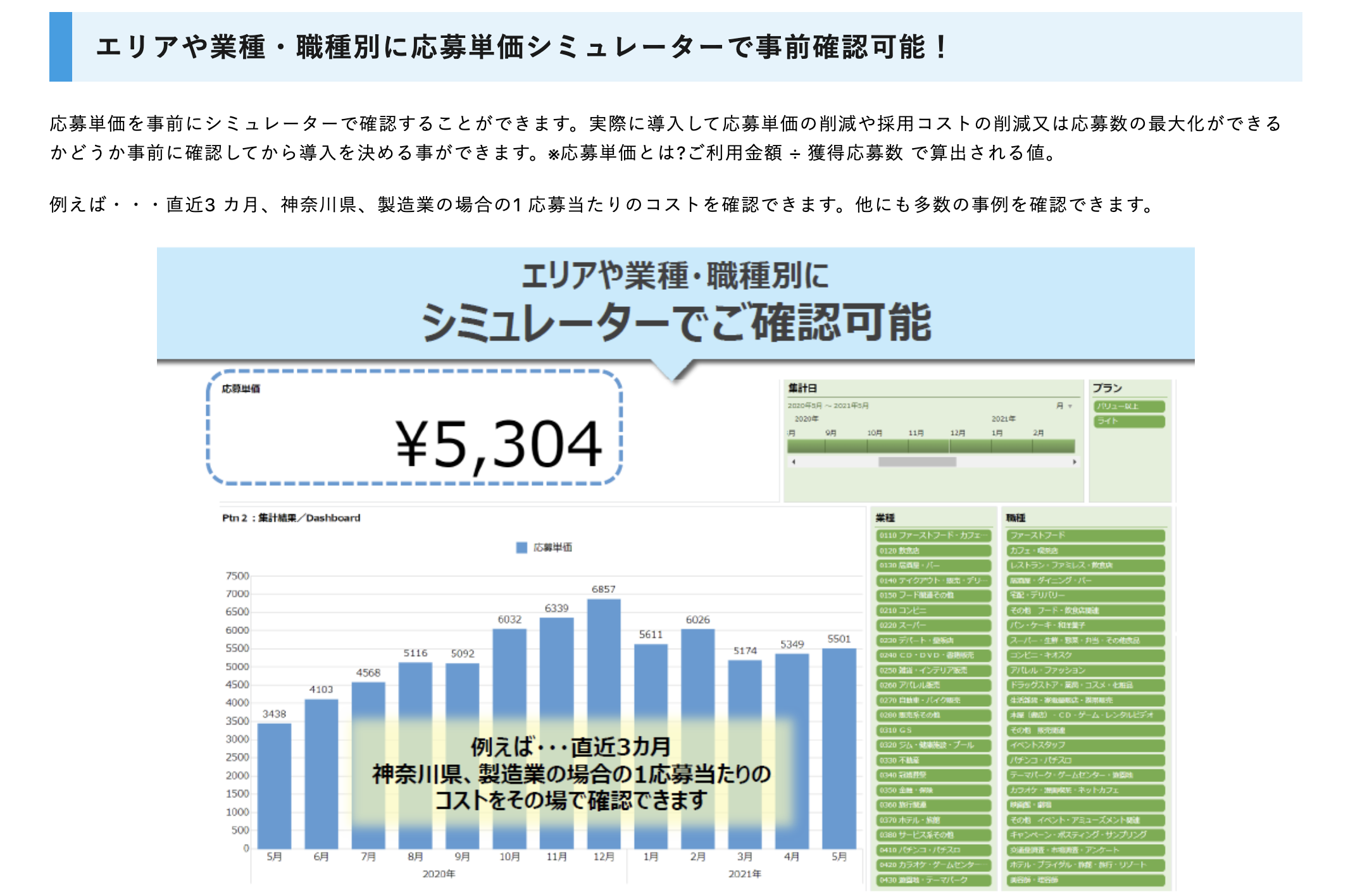This screenshot has height=896, width=1348.
Task: Select the 0310 GS industry filter
Action: pyautogui.click(x=933, y=730)
